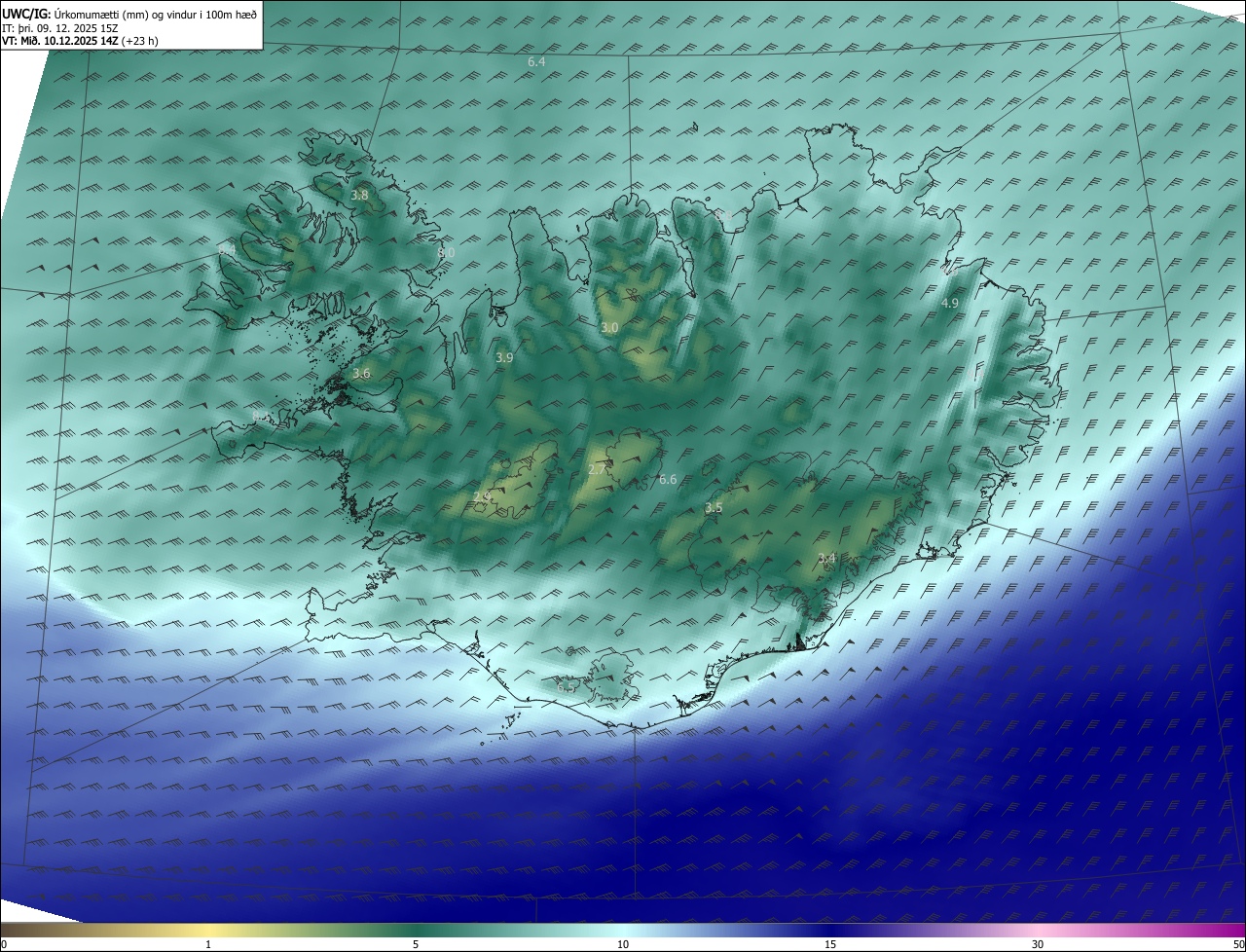Click the 3.8 value over the Westfjords
This screenshot has width=1246, height=952.
coord(359,195)
